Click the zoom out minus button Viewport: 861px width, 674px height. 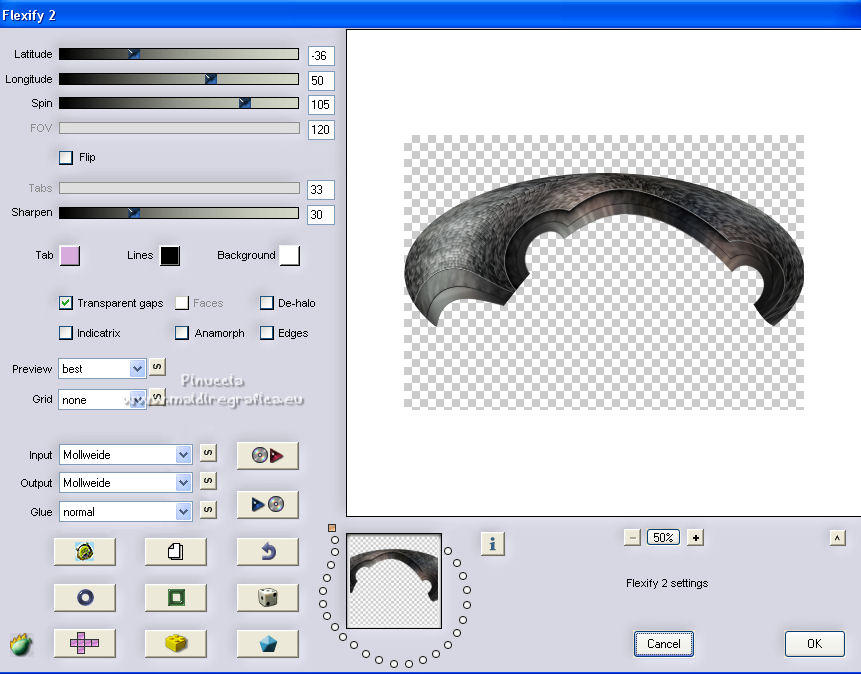point(632,537)
